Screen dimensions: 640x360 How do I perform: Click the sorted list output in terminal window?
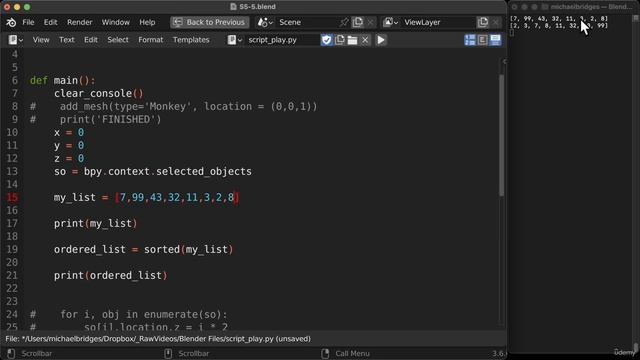coord(559,26)
